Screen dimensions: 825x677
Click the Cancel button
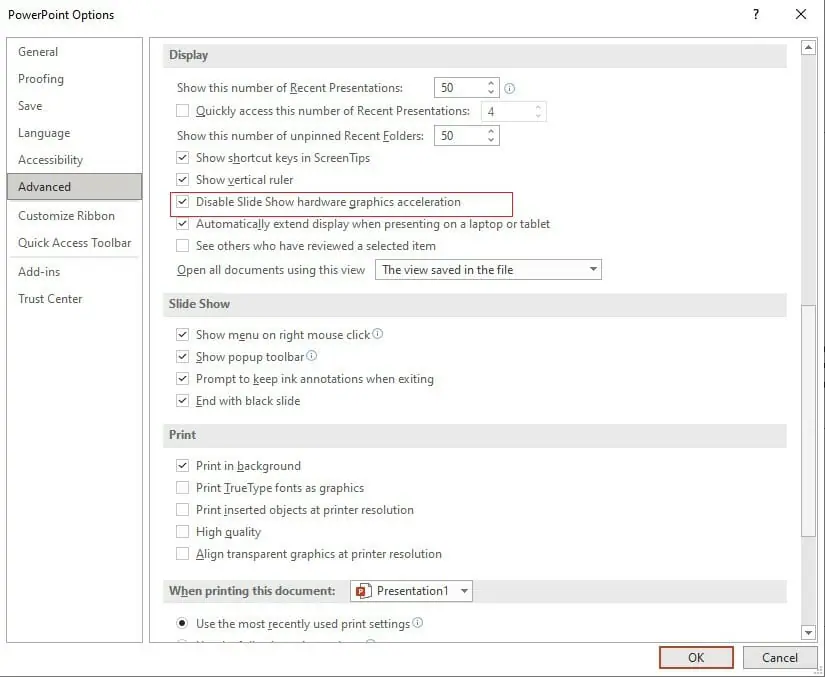[780, 657]
